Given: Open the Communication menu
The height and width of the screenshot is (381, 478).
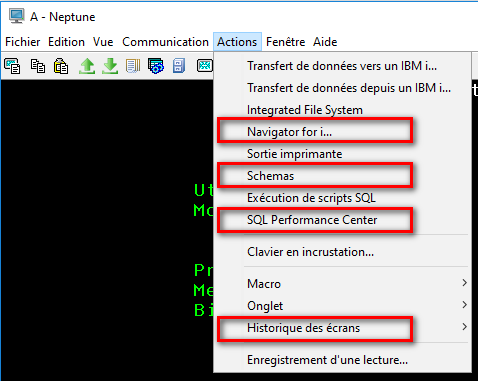Looking at the screenshot, I should (165, 42).
